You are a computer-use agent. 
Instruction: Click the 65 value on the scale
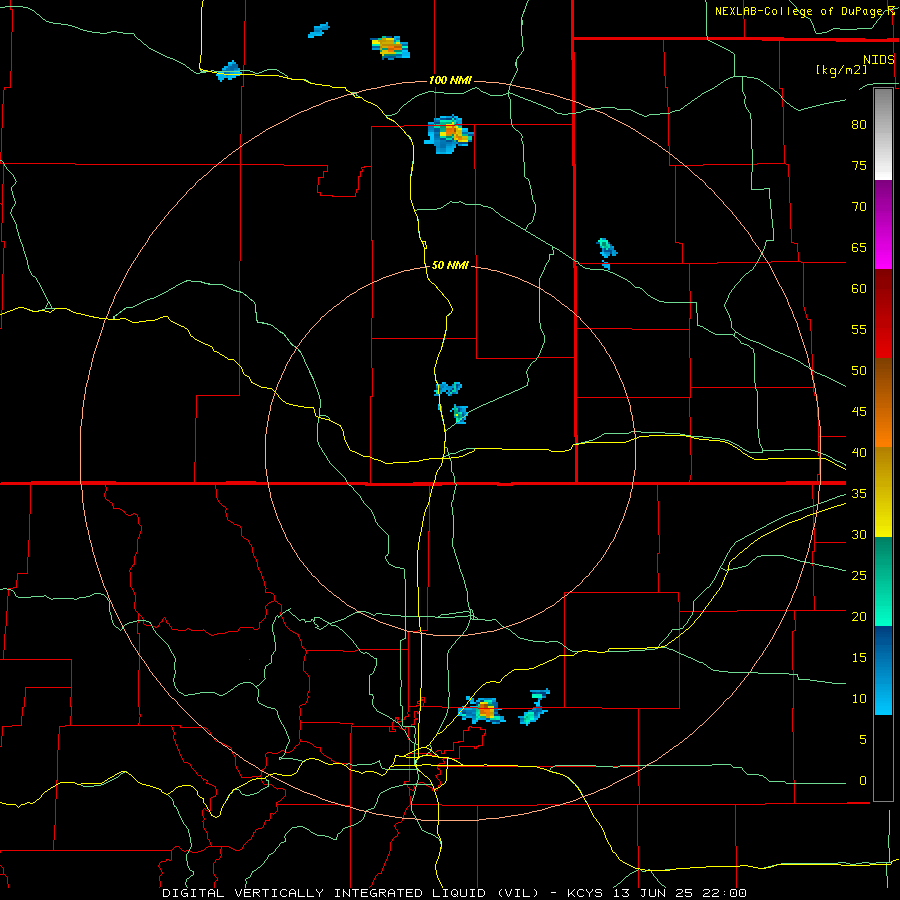pos(859,247)
